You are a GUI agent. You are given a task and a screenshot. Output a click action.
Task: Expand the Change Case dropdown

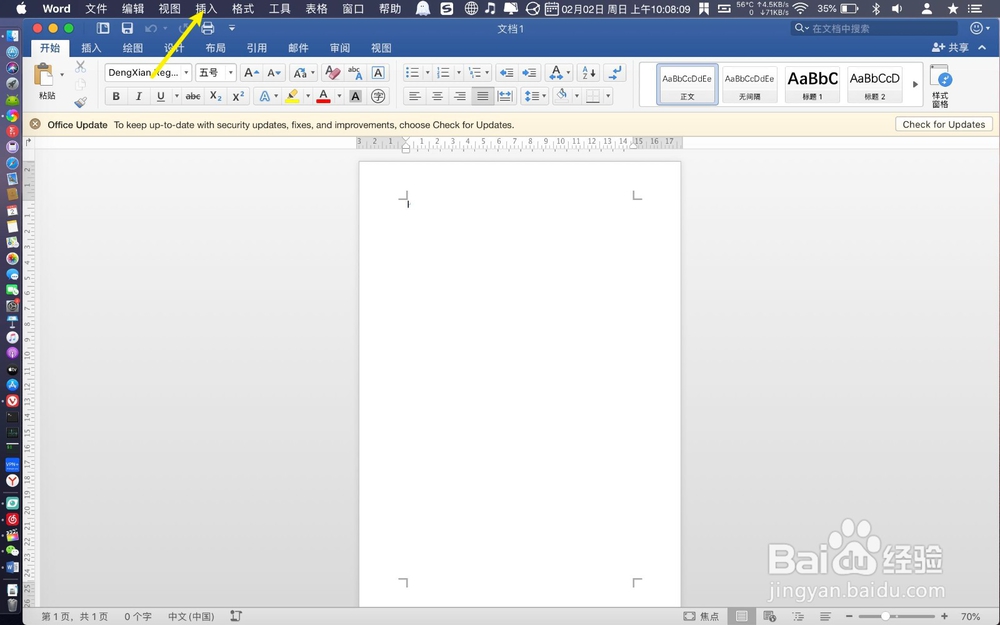pyautogui.click(x=312, y=73)
